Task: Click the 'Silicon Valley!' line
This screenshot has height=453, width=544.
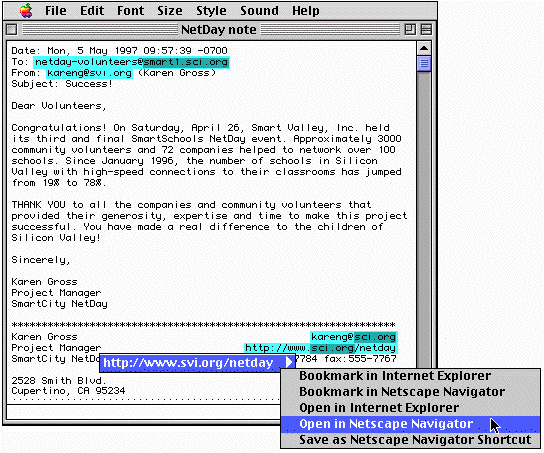Action: click(x=56, y=238)
